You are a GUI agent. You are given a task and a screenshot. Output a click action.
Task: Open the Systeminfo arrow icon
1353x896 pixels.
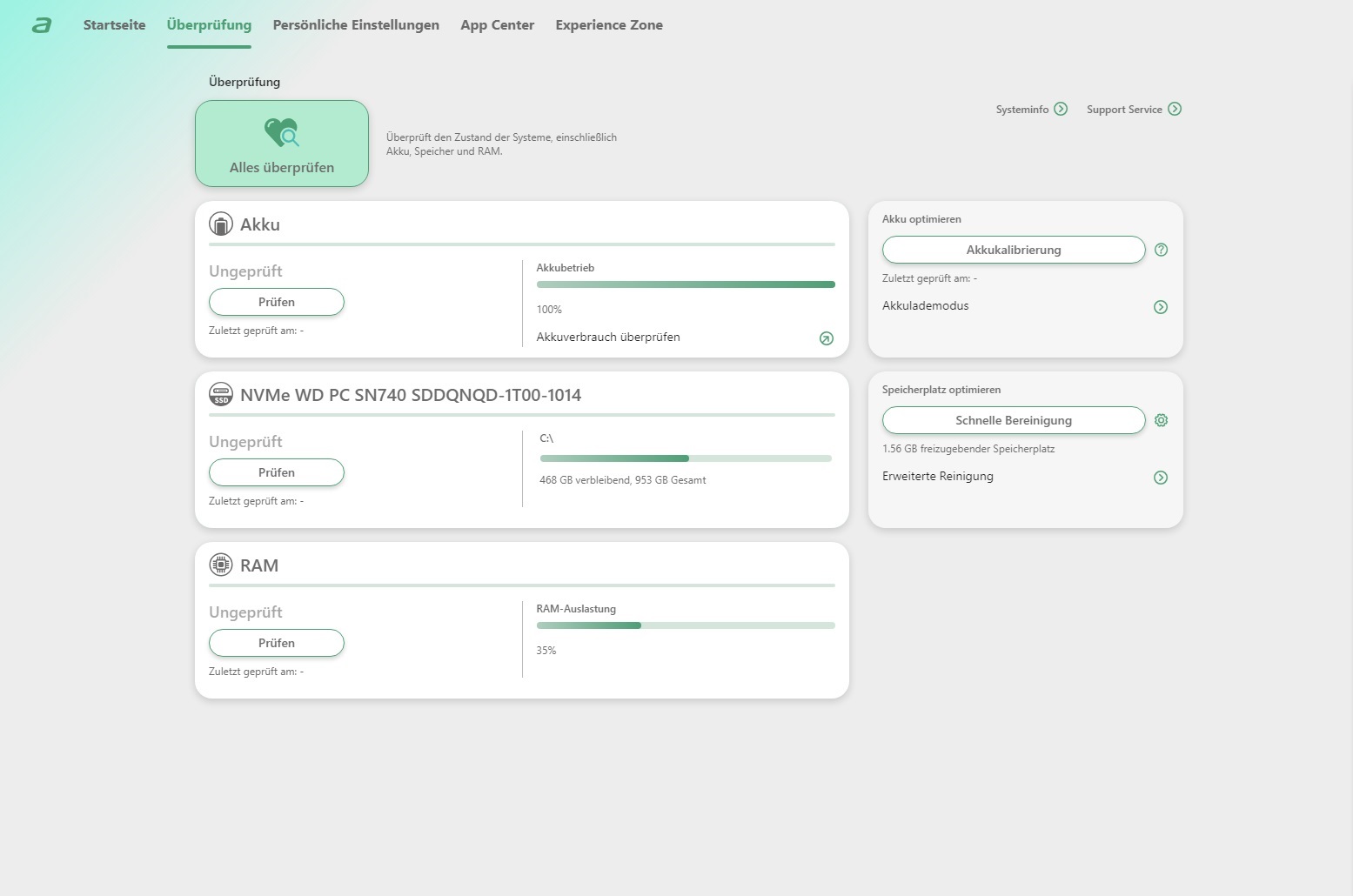(x=1061, y=109)
